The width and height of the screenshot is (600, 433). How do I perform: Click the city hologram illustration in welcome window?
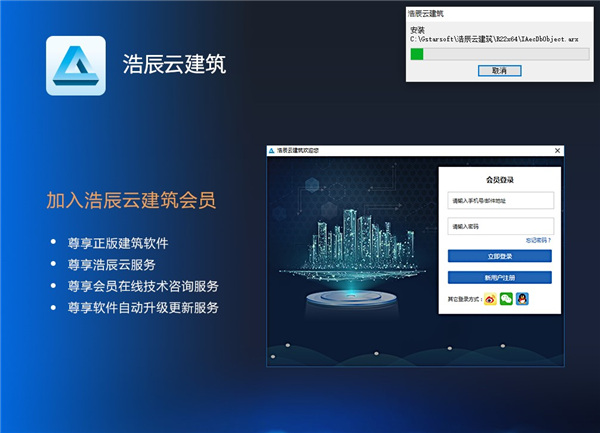tap(352, 260)
